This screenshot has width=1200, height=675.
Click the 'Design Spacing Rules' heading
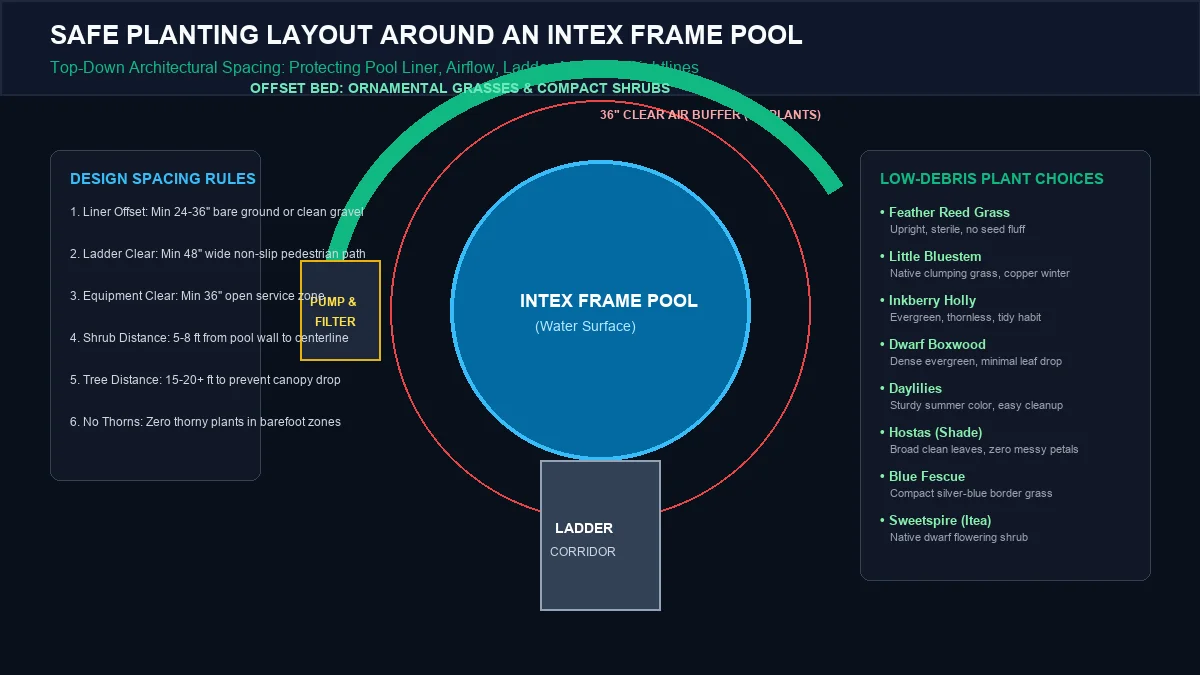point(163,179)
